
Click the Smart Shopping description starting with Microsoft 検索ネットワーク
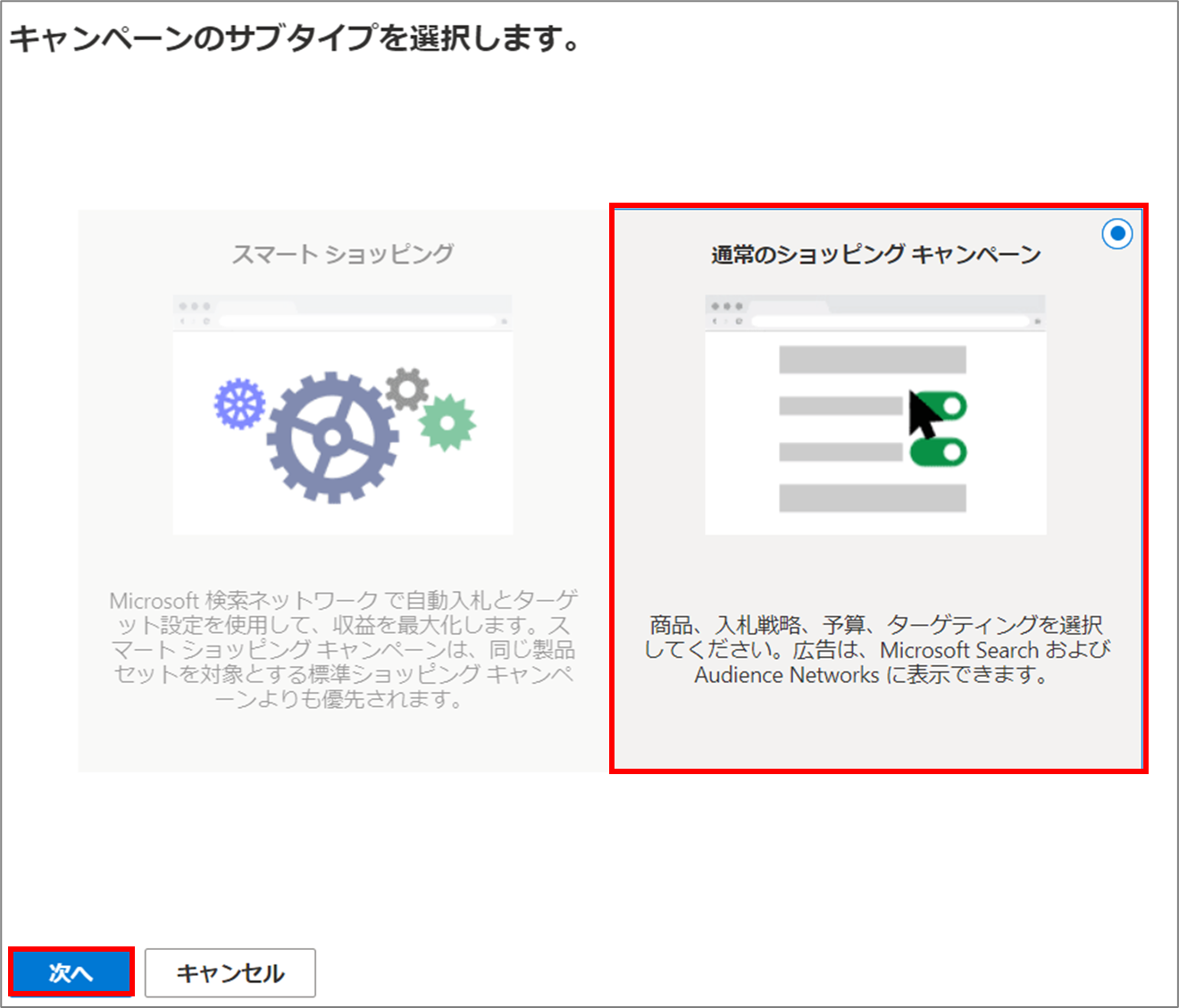tap(343, 649)
